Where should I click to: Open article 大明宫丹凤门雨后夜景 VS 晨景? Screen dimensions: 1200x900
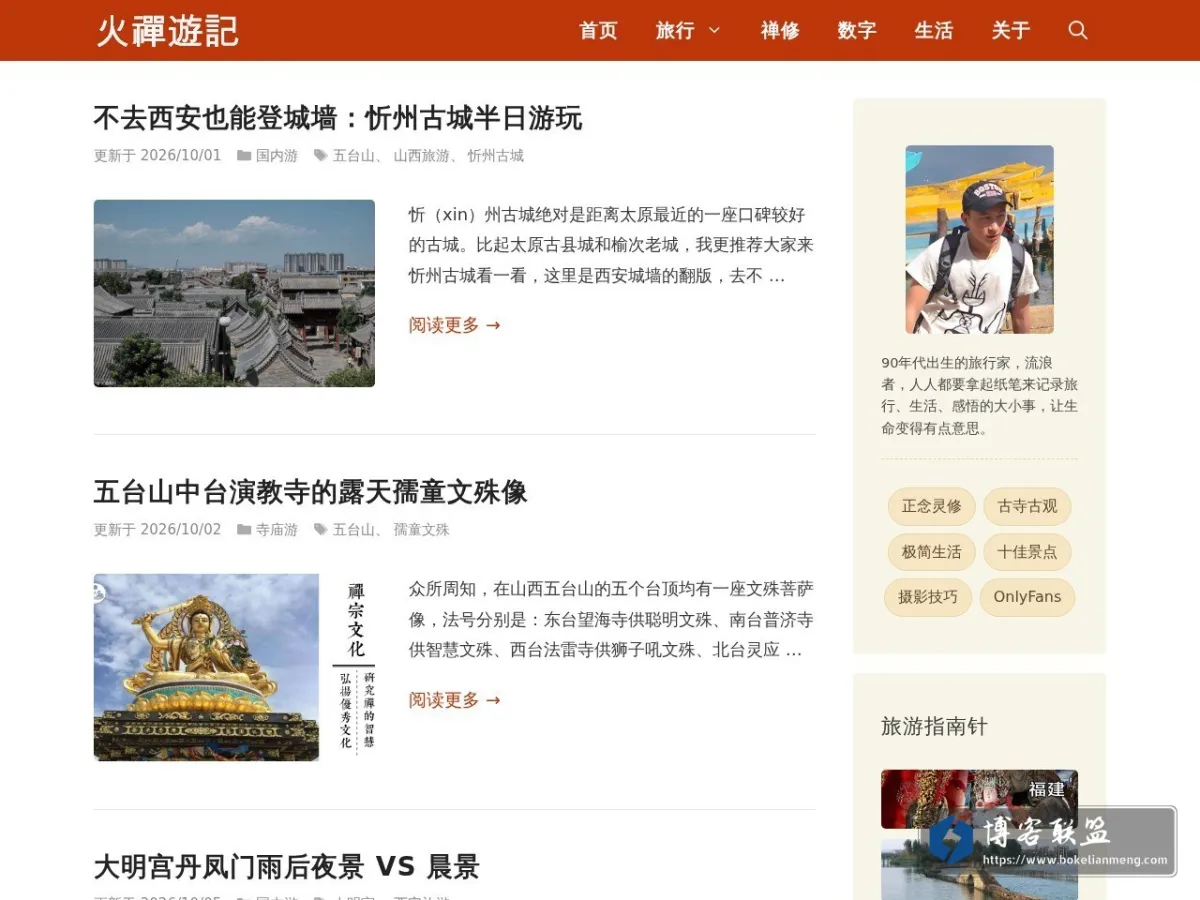286,866
